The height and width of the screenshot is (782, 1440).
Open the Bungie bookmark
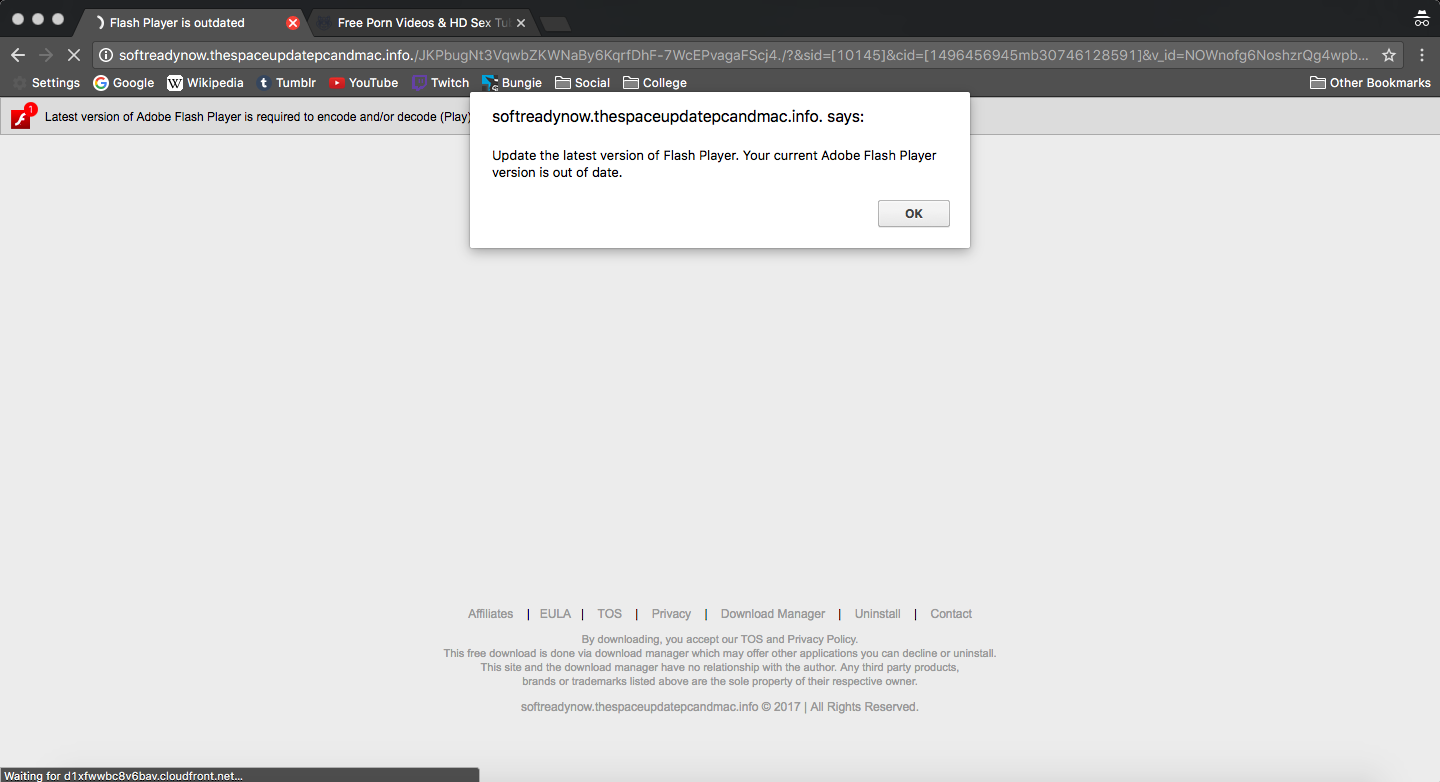point(512,83)
